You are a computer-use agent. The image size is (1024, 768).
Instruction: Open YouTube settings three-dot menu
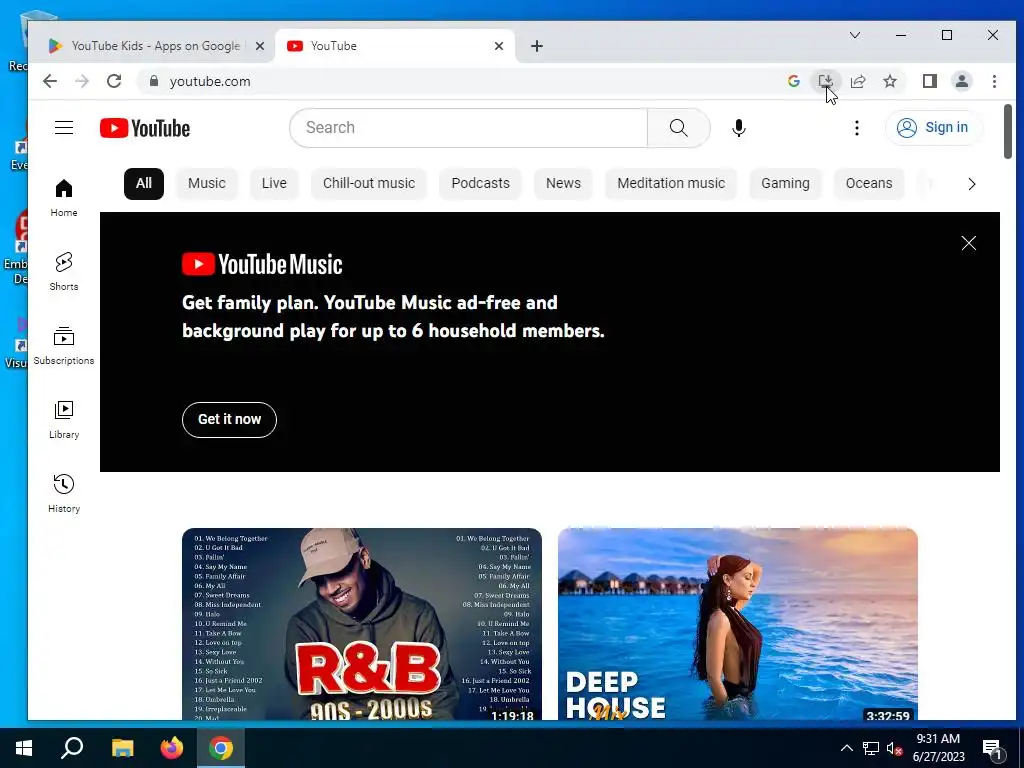click(857, 128)
